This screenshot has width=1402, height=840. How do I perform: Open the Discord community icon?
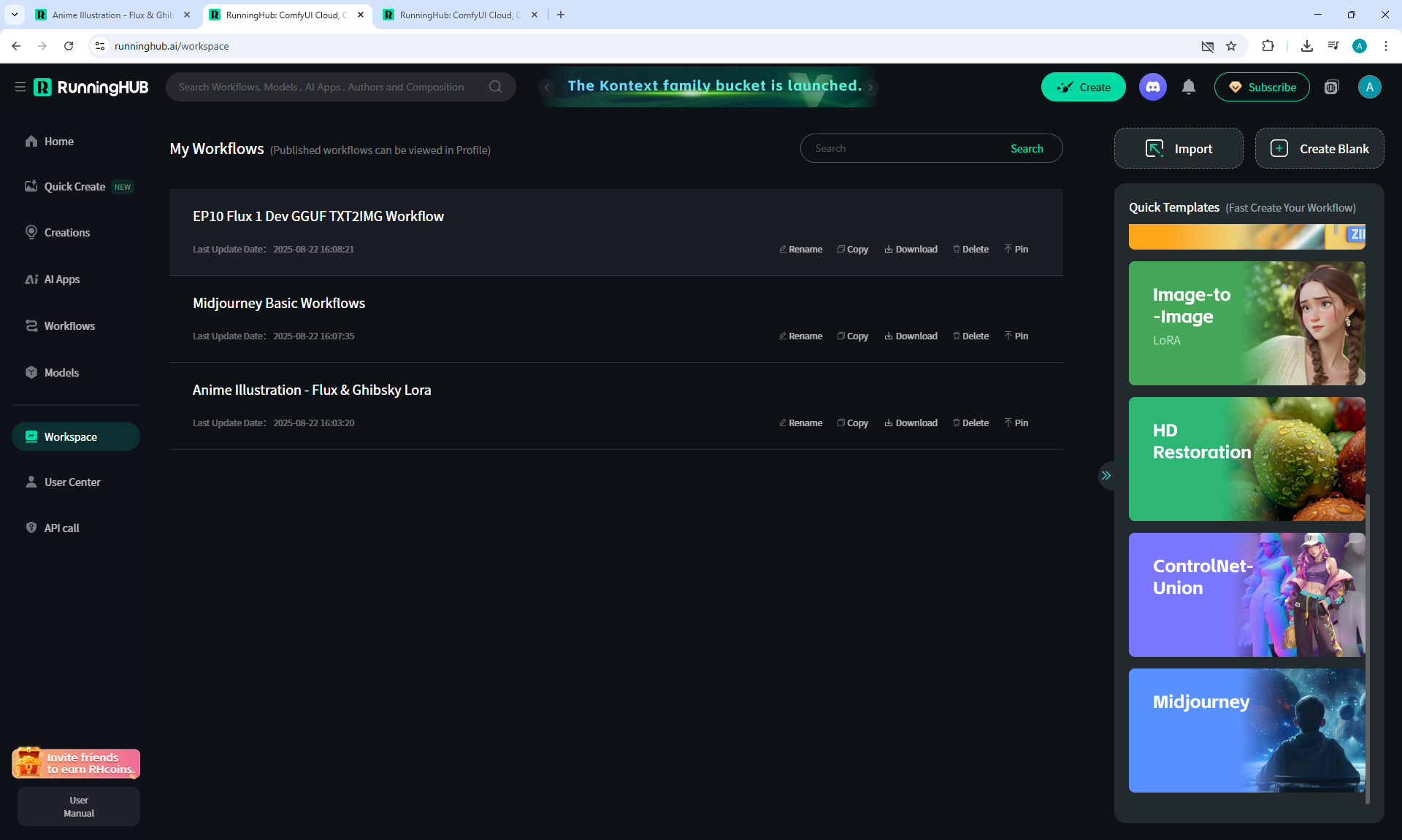pos(1152,87)
